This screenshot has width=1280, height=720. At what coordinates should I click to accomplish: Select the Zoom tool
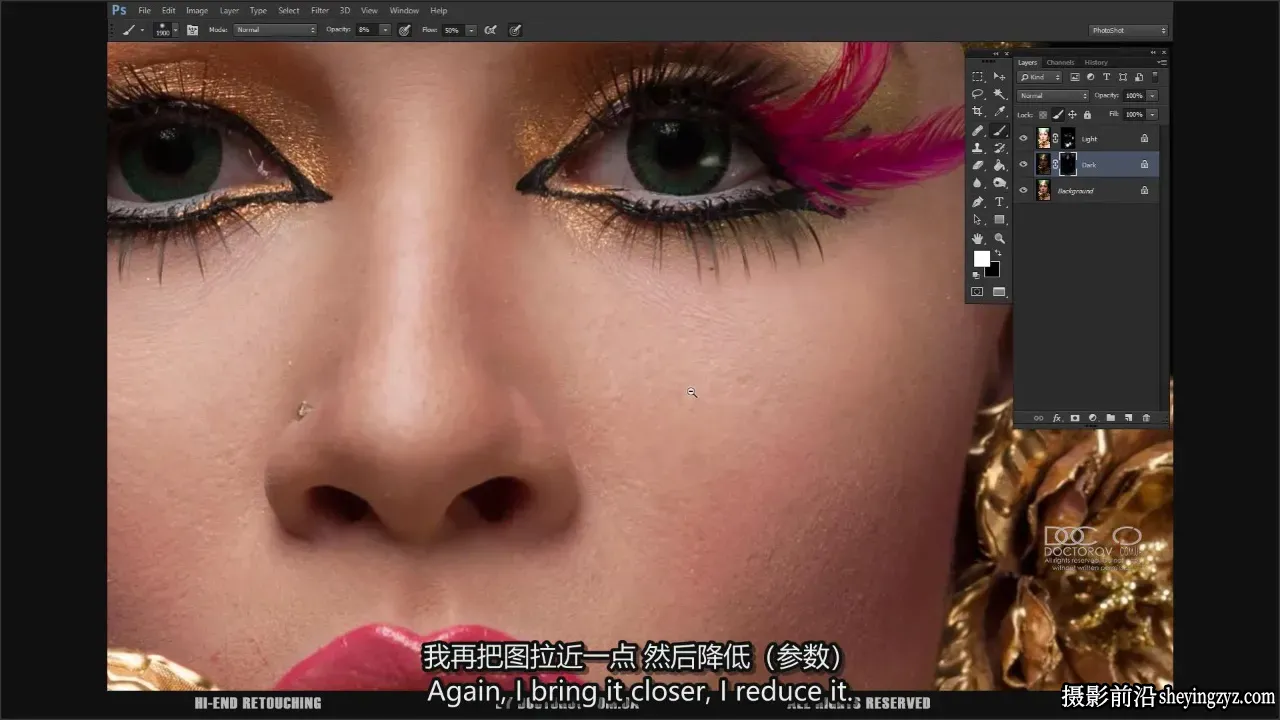point(999,238)
